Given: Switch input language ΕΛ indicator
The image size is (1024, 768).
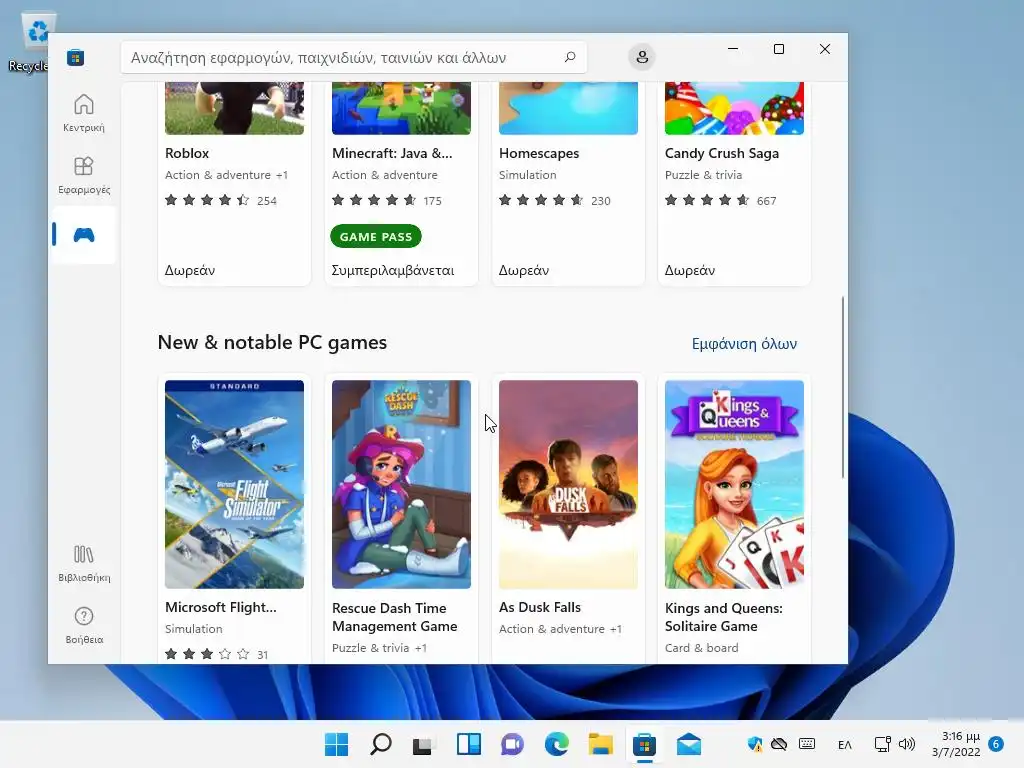Looking at the screenshot, I should click(x=844, y=744).
